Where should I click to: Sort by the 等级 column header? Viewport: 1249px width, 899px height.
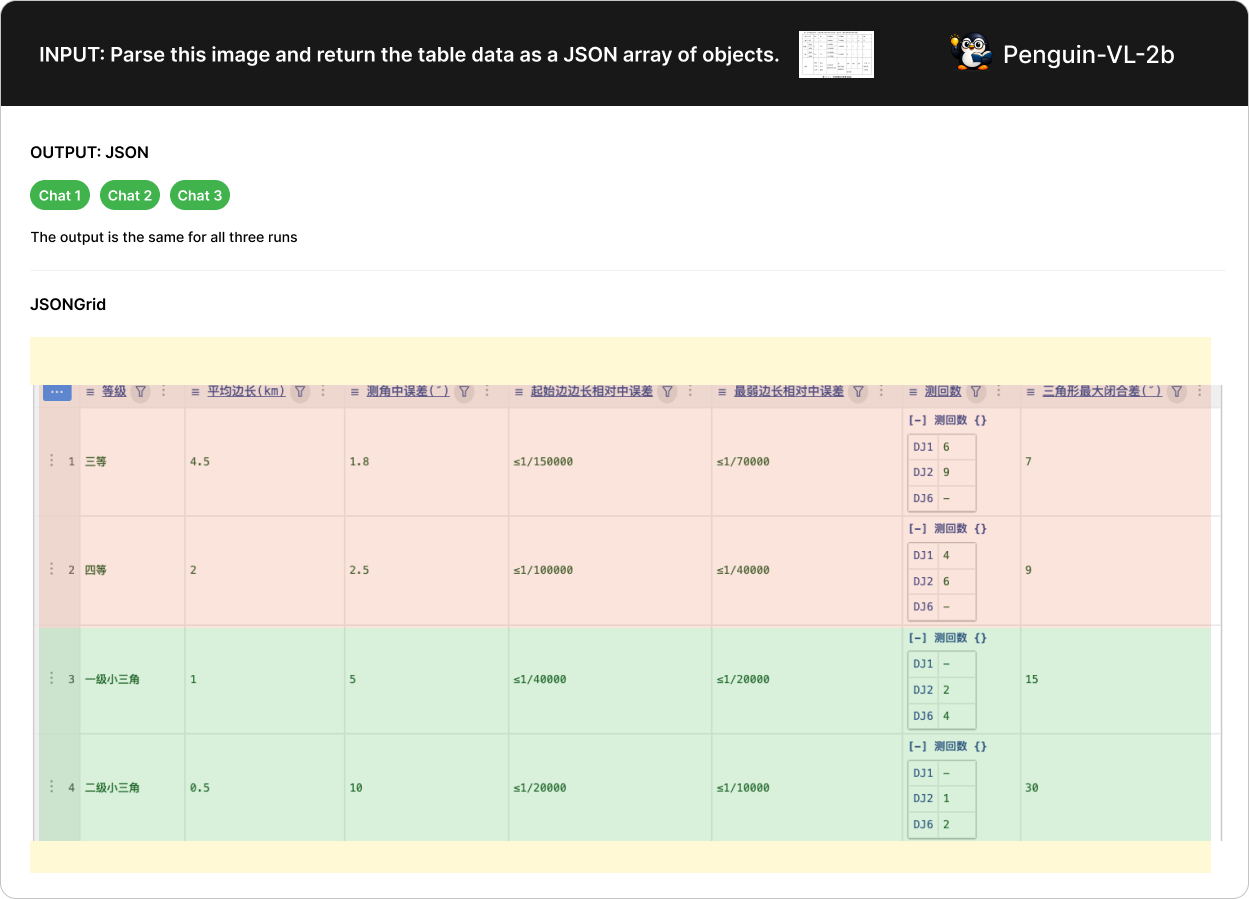pyautogui.click(x=114, y=392)
